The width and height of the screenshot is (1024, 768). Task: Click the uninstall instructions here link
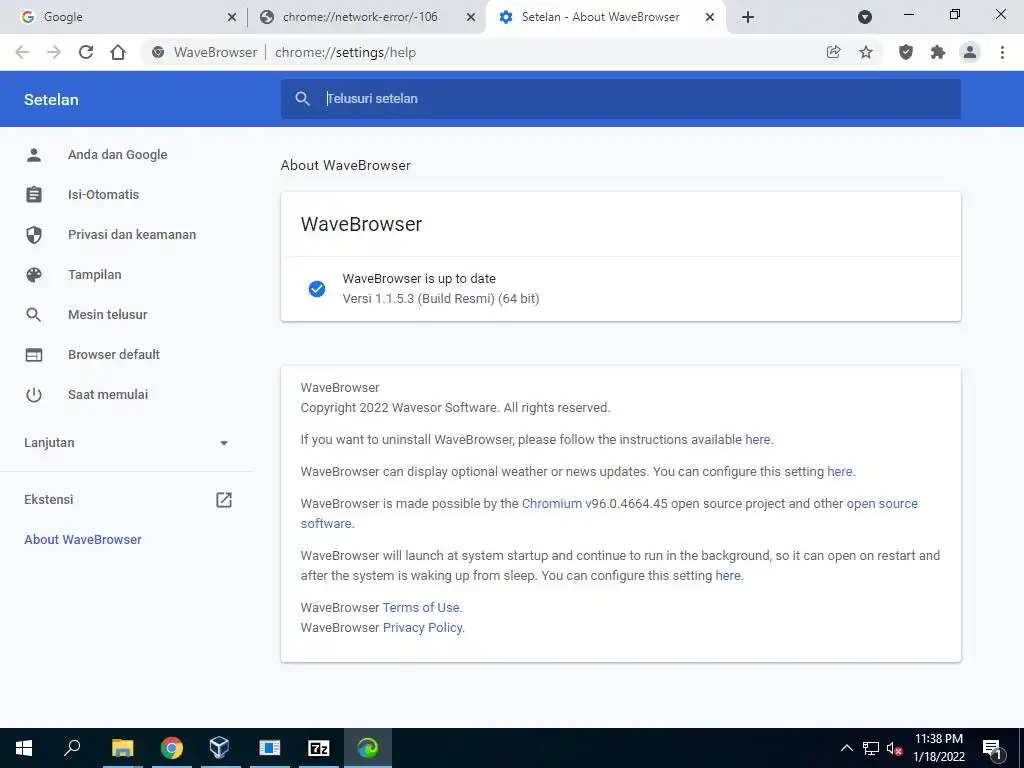(758, 440)
